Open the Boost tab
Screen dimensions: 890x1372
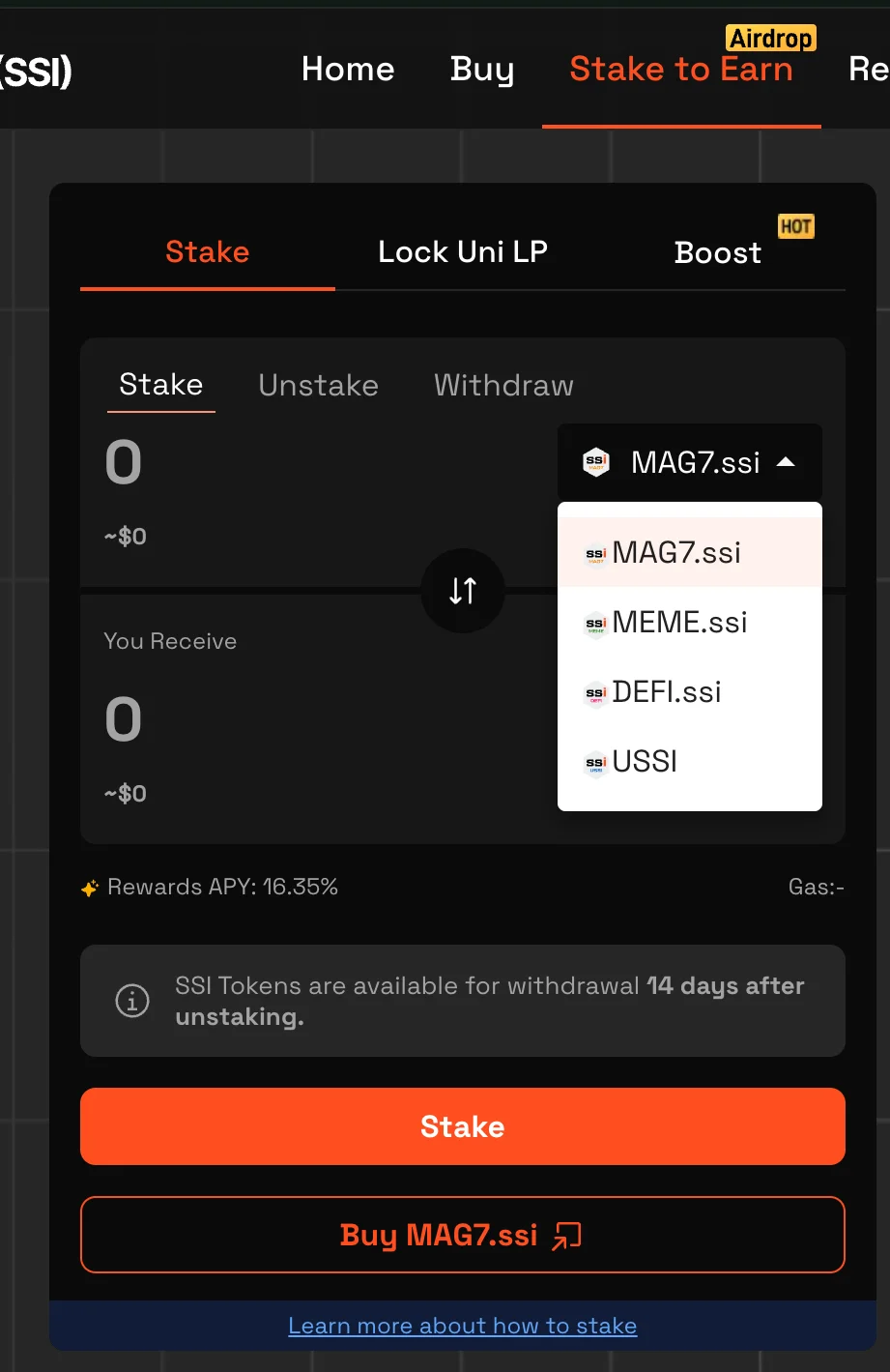tap(718, 252)
